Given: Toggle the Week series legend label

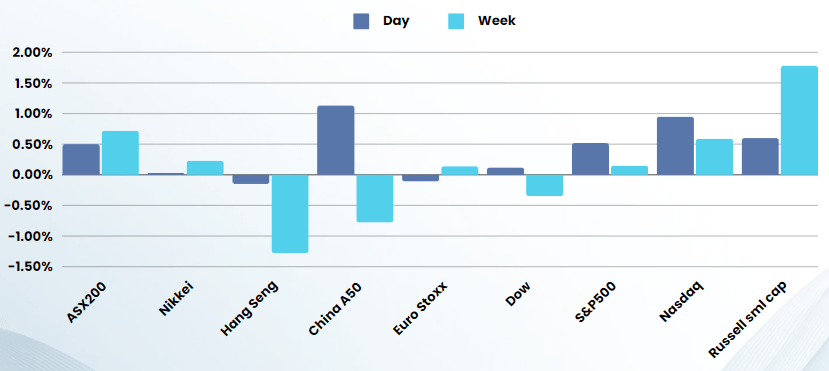Looking at the screenshot, I should tap(497, 21).
